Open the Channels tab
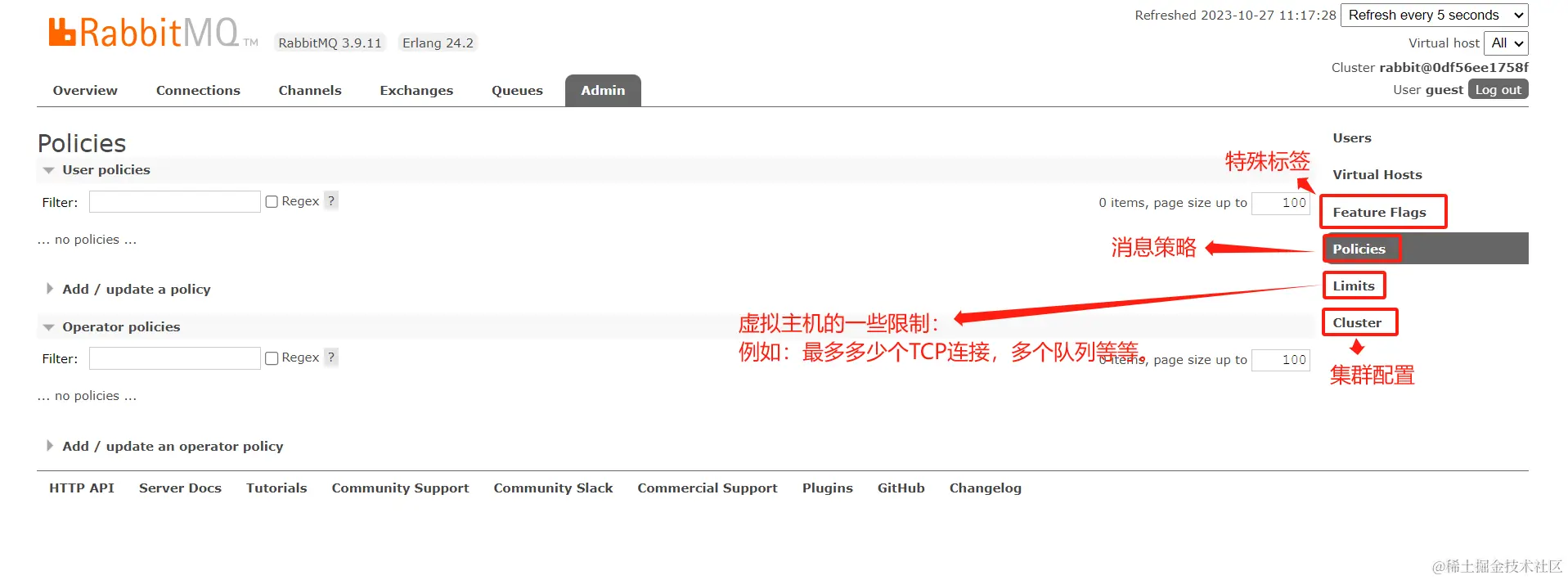1568x580 pixels. coord(310,91)
